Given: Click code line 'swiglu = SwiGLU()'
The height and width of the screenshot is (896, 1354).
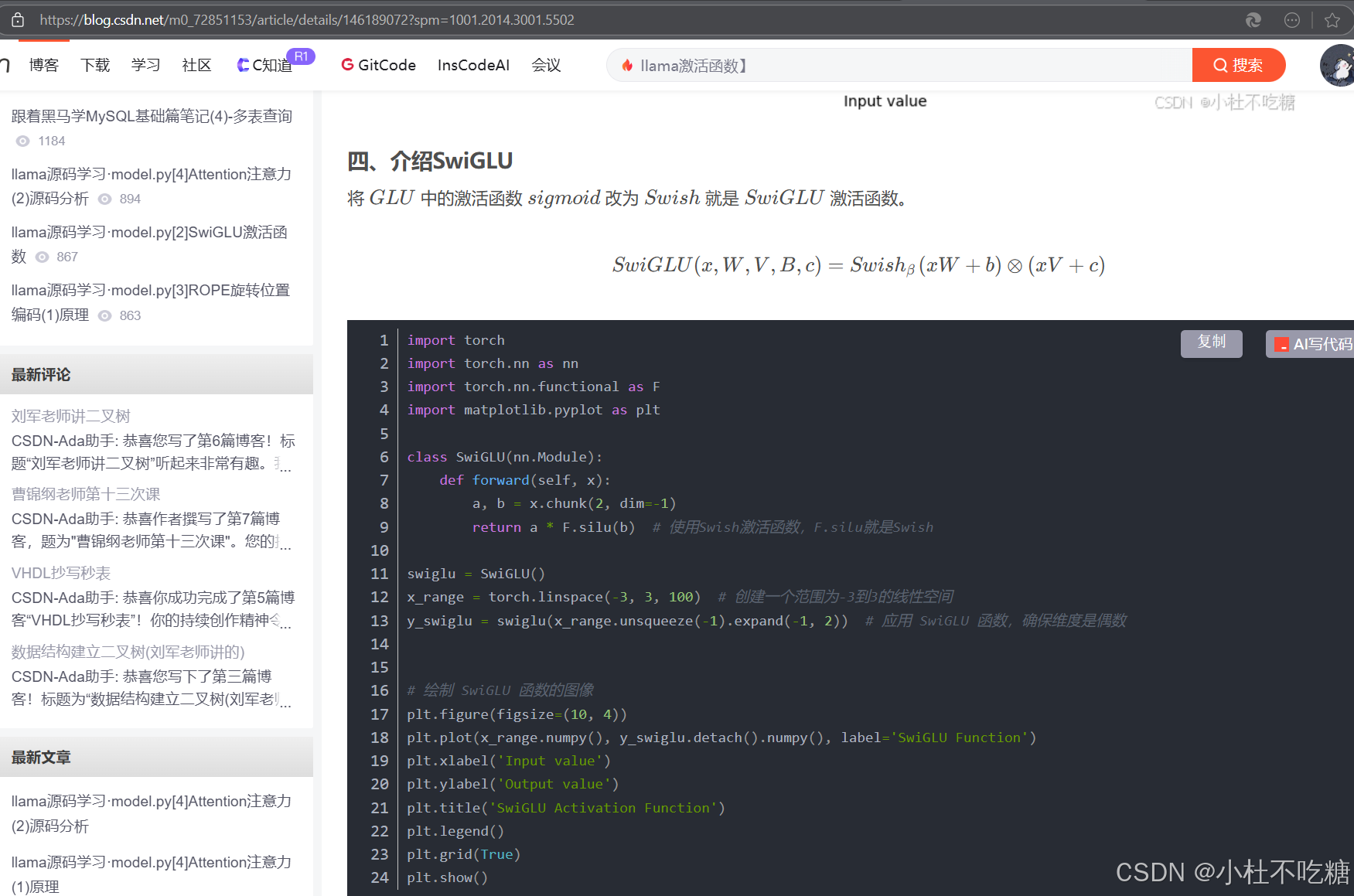Looking at the screenshot, I should pos(476,574).
